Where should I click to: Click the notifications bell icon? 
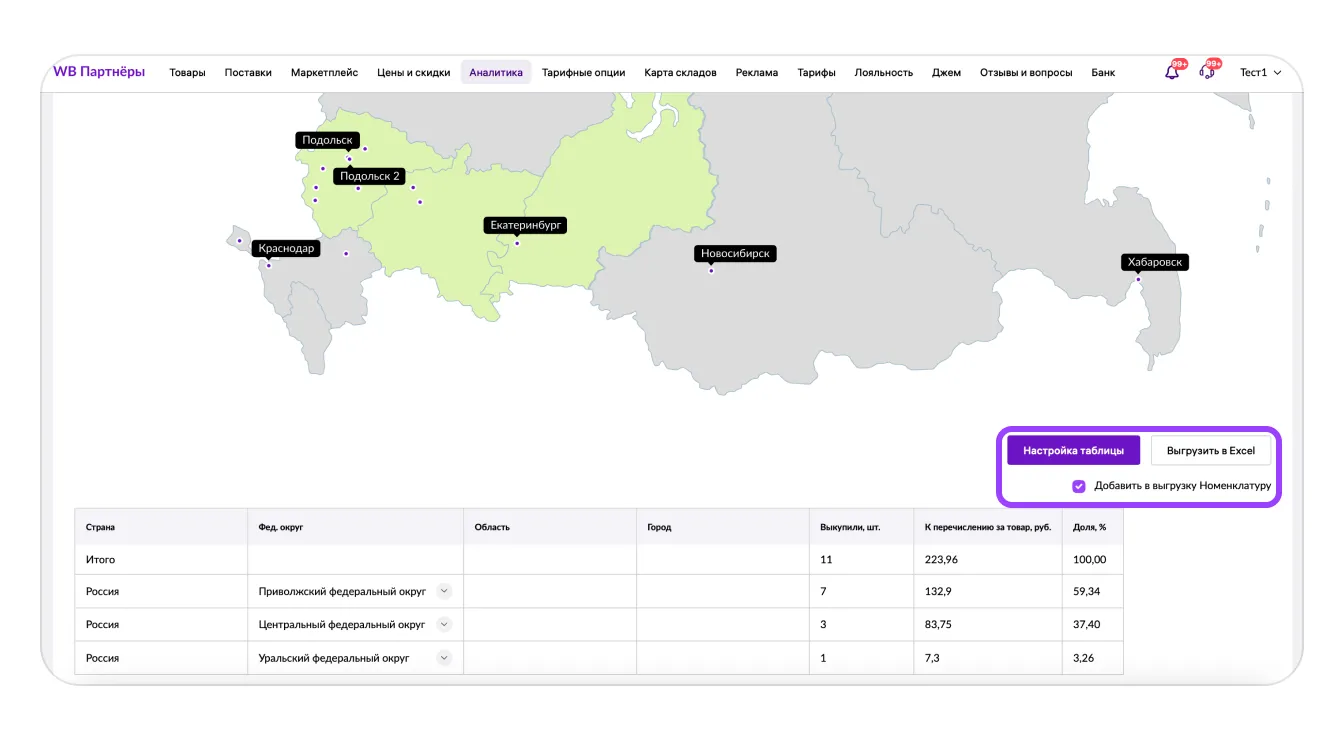click(1172, 72)
